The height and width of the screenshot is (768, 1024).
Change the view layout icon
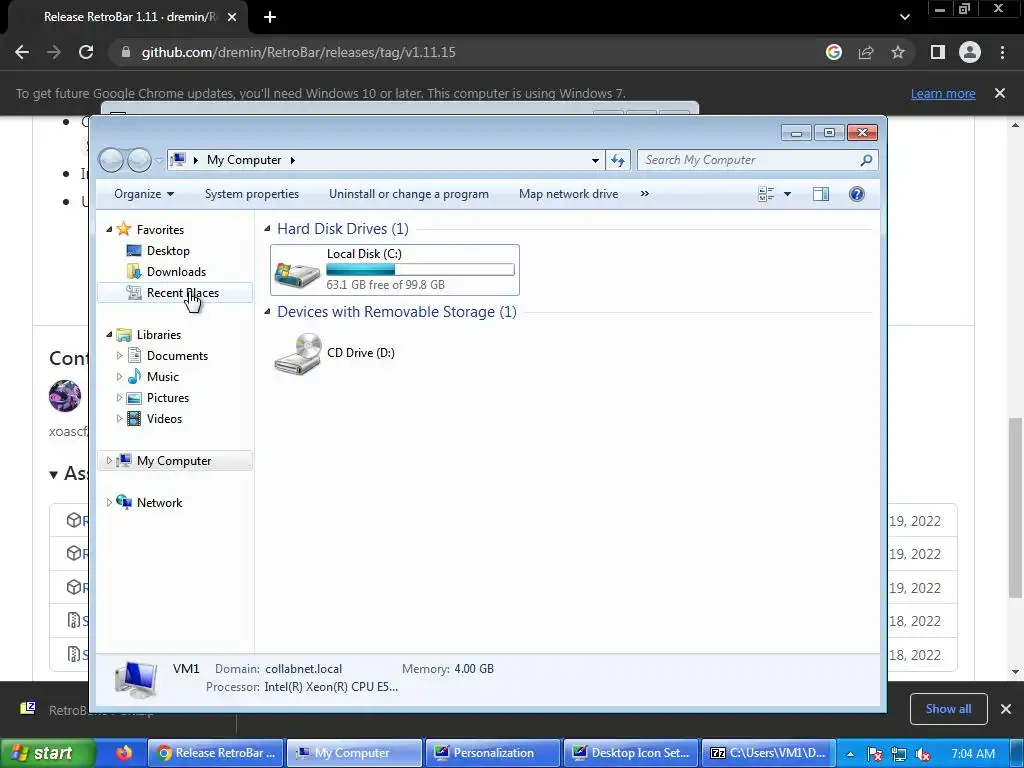766,194
